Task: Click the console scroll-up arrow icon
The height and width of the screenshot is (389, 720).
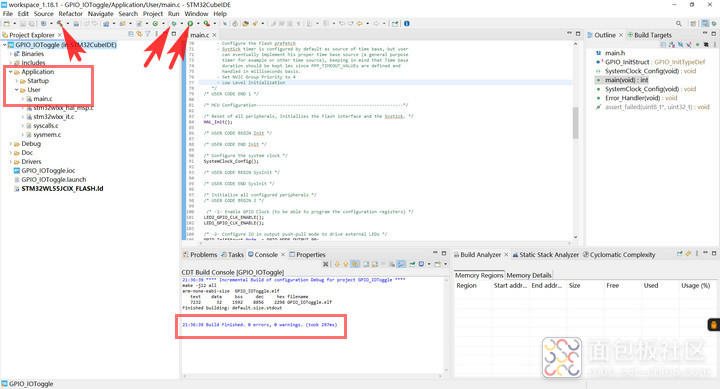Action: coord(346,264)
